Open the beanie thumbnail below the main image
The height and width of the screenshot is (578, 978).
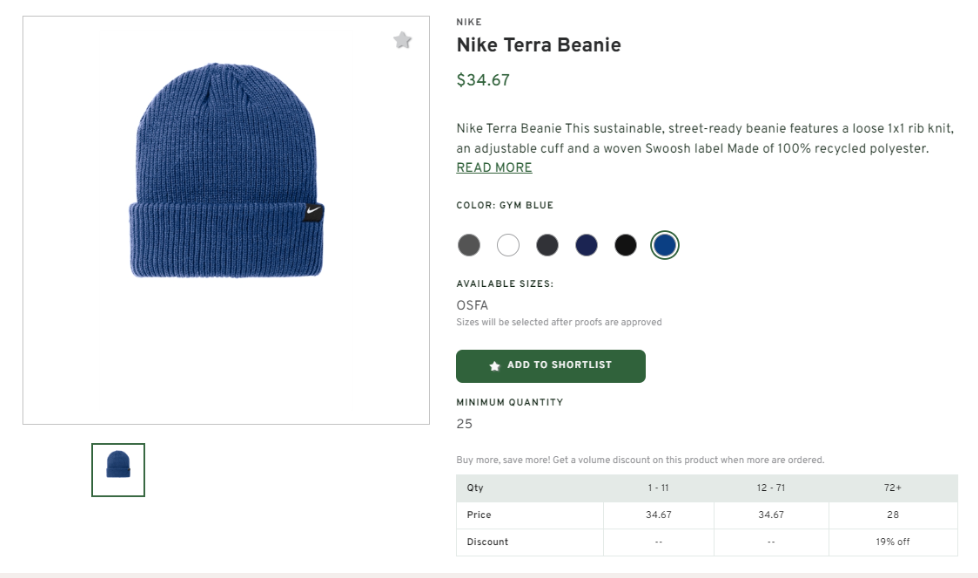click(117, 471)
